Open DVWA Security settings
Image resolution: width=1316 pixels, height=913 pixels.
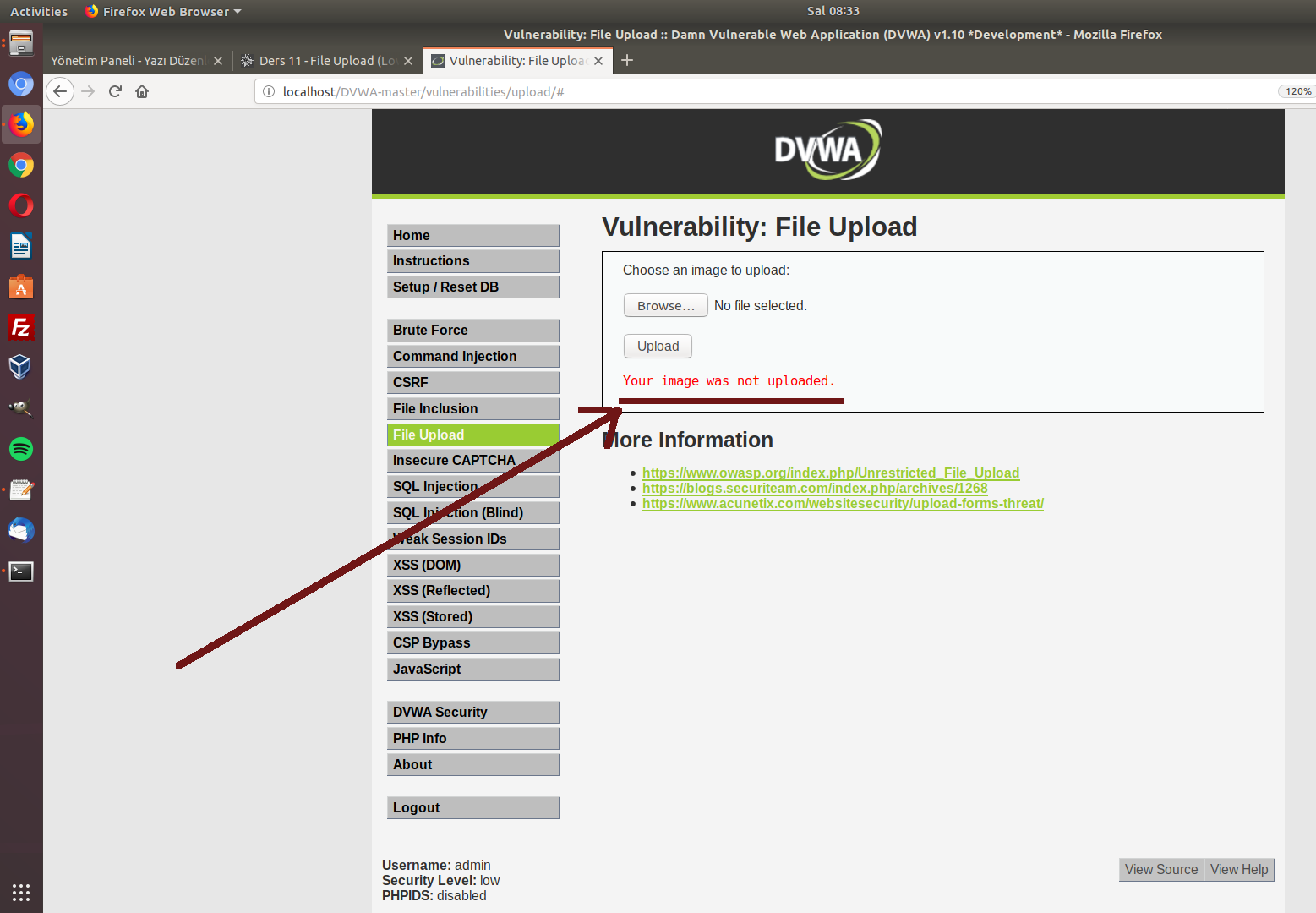click(473, 712)
